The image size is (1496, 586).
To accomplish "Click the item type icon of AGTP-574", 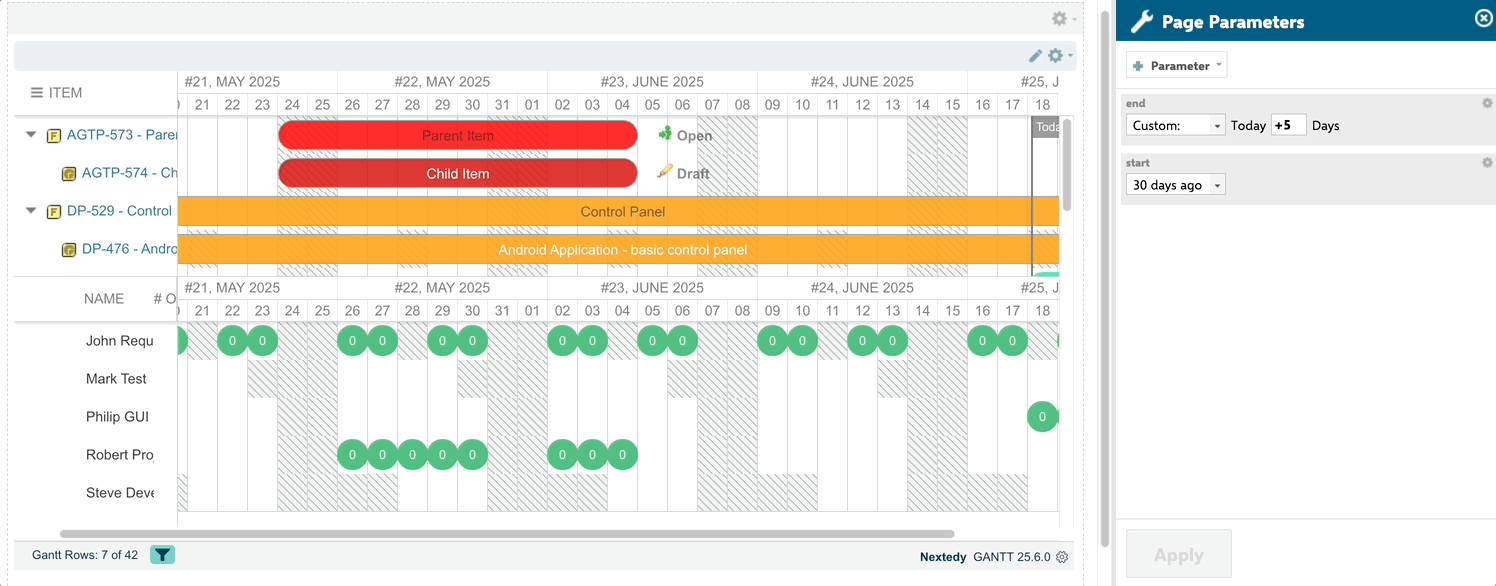I will tap(69, 174).
